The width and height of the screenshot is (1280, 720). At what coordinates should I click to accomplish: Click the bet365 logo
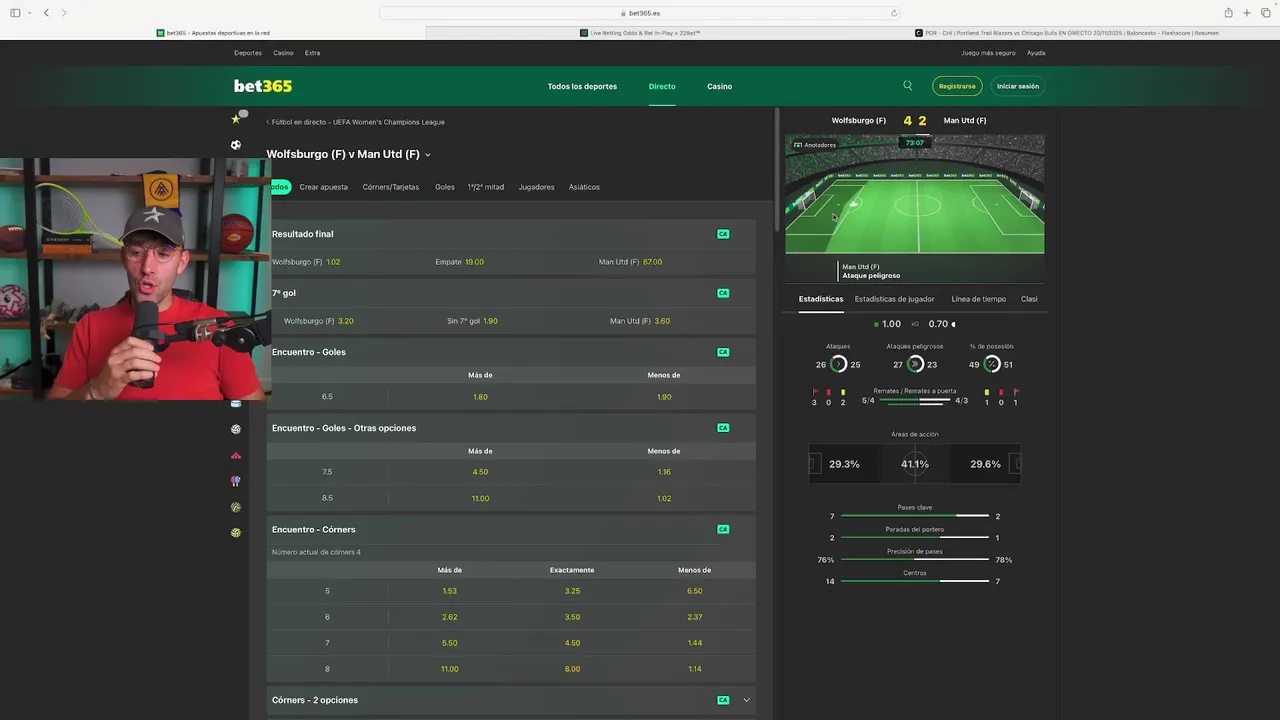click(263, 86)
